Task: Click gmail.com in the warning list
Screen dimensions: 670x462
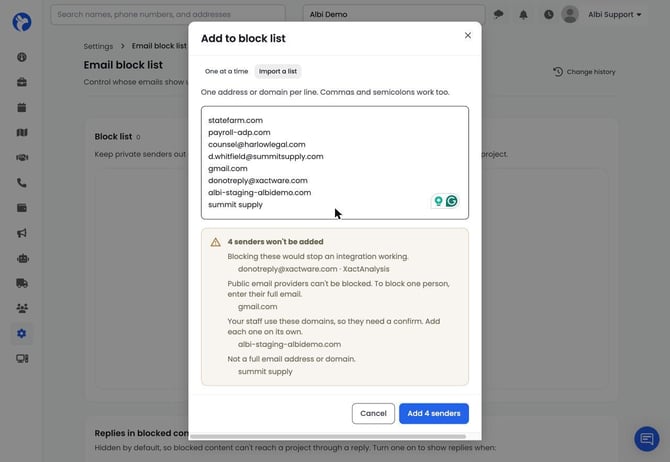Action: pos(258,307)
